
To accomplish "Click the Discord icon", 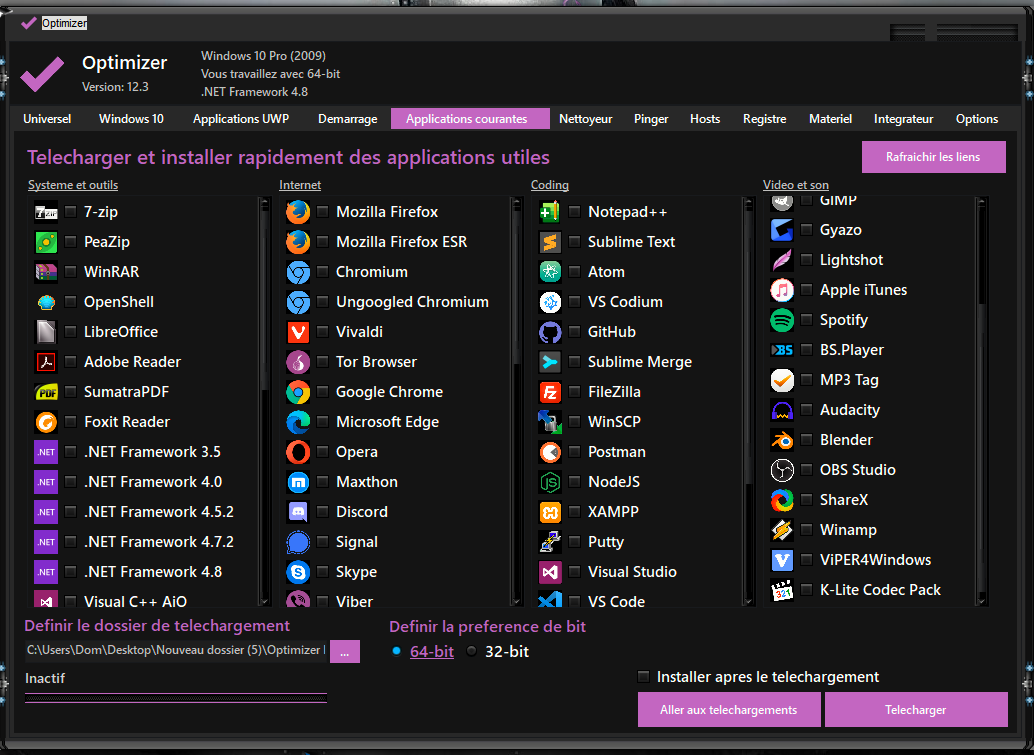I will pyautogui.click(x=298, y=512).
